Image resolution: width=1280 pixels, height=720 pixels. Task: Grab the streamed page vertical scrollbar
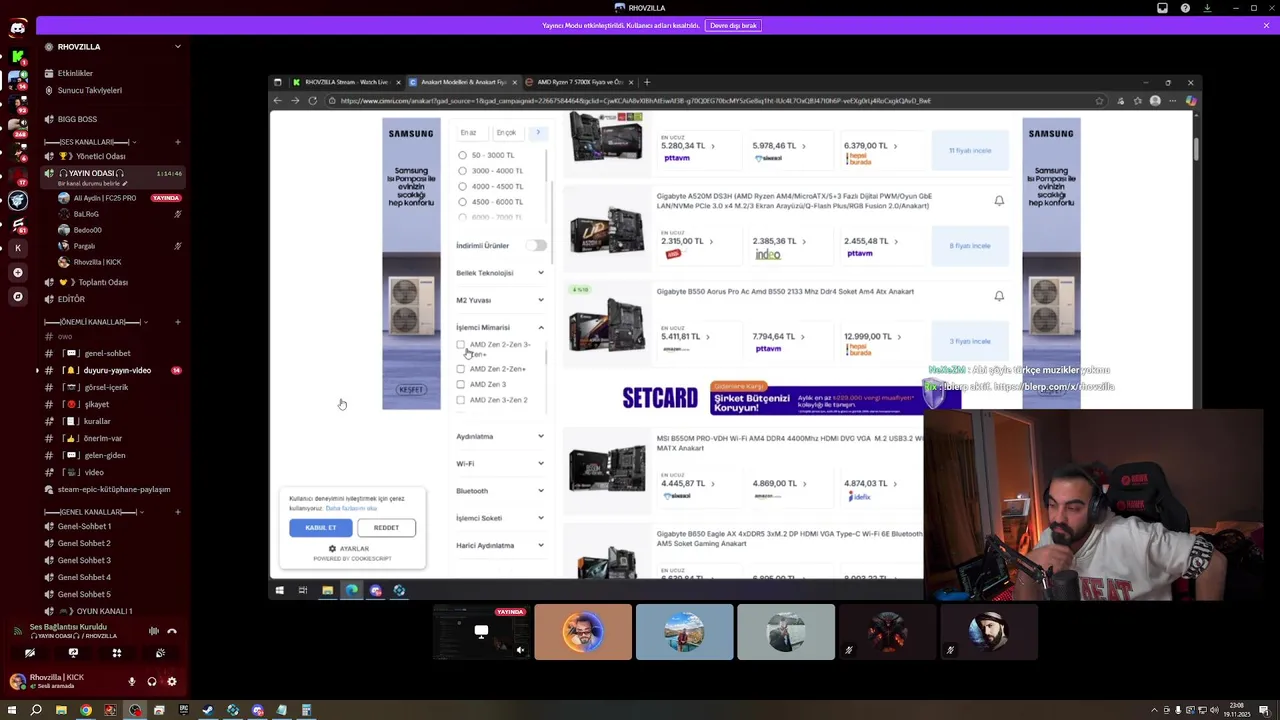(x=1196, y=148)
